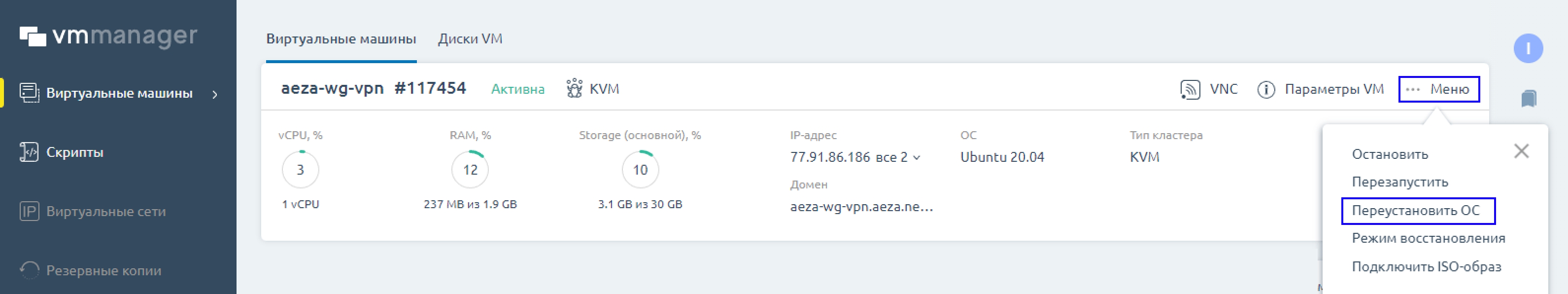This screenshot has height=294, width=1568.
Task: Click the KVM cluster type icon
Action: (x=574, y=89)
